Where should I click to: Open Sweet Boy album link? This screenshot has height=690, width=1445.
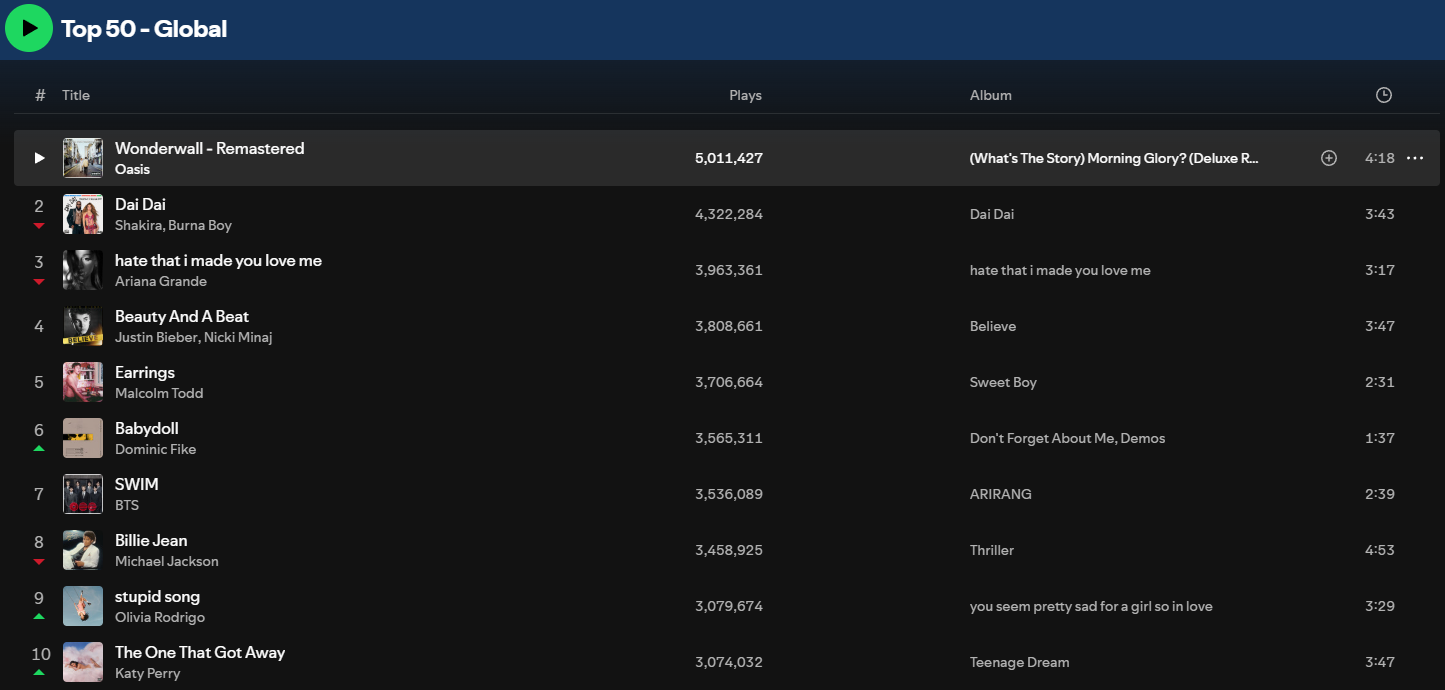click(x=1003, y=382)
